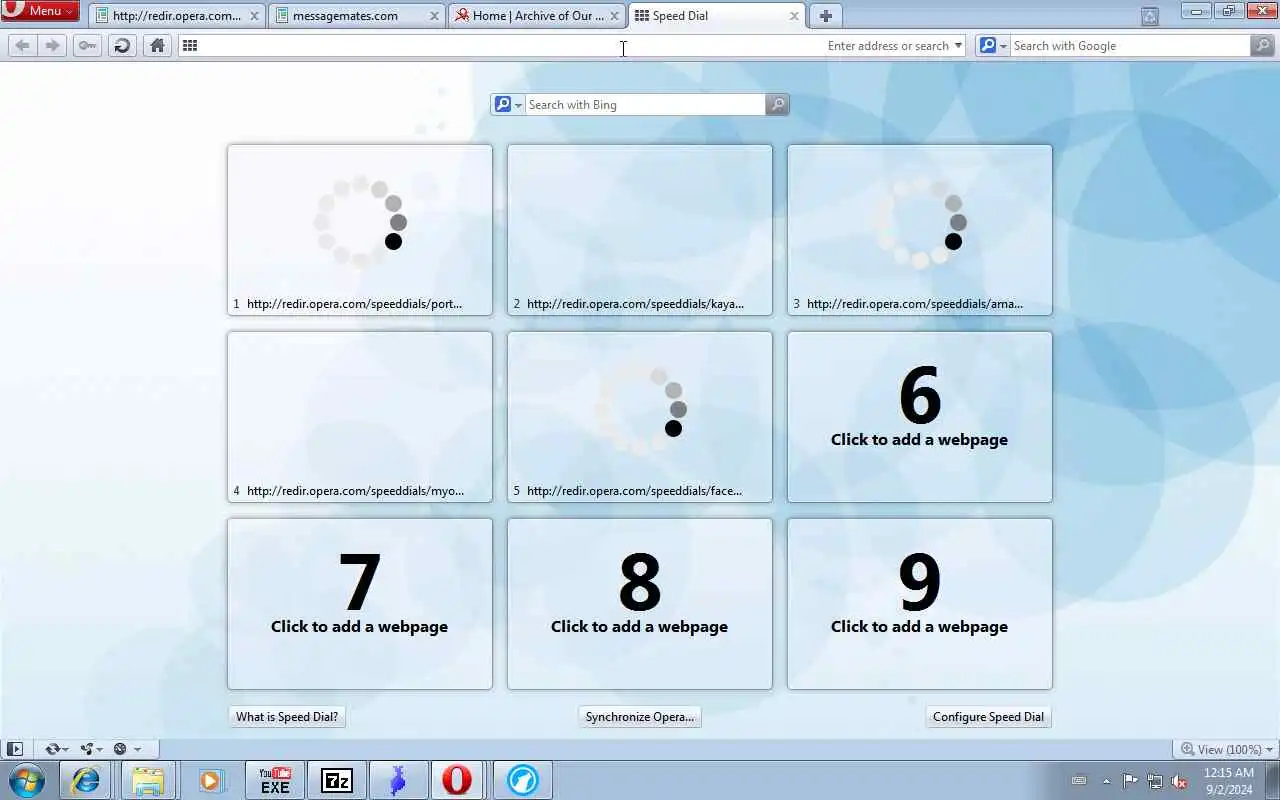Click the address field 'Enter address or search'
Image resolution: width=1280 pixels, height=800 pixels.
click(572, 46)
